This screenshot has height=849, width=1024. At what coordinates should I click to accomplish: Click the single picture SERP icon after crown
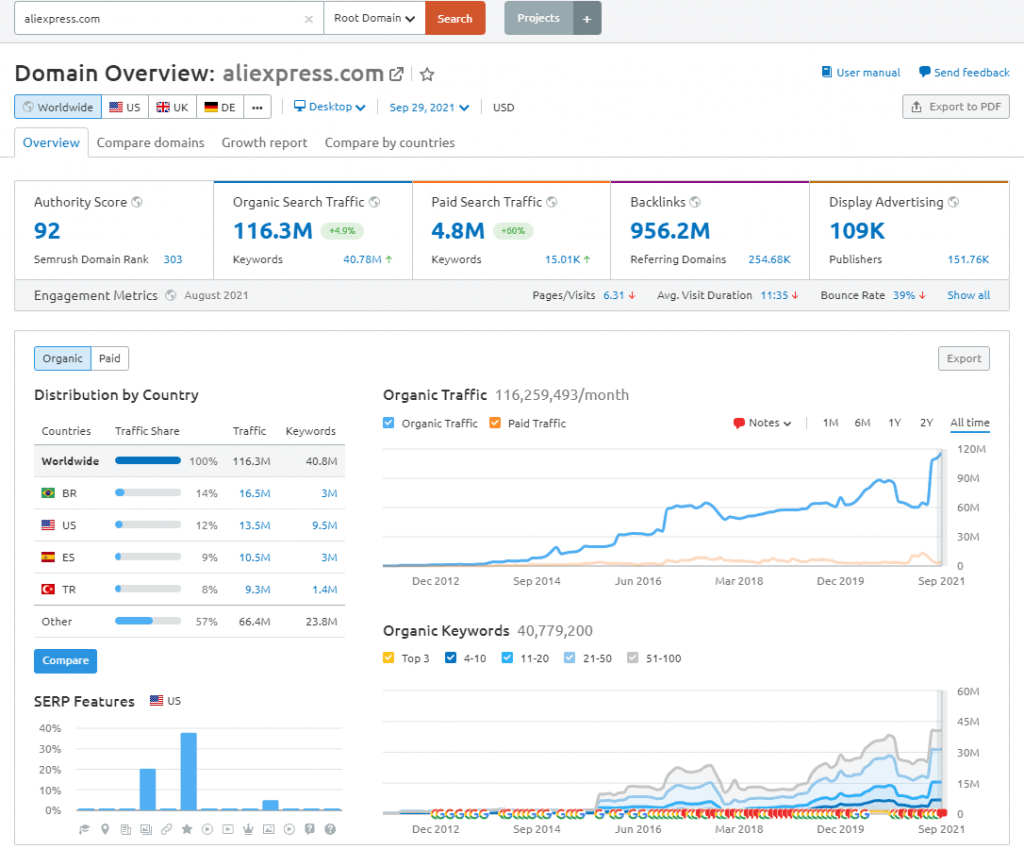tap(268, 829)
